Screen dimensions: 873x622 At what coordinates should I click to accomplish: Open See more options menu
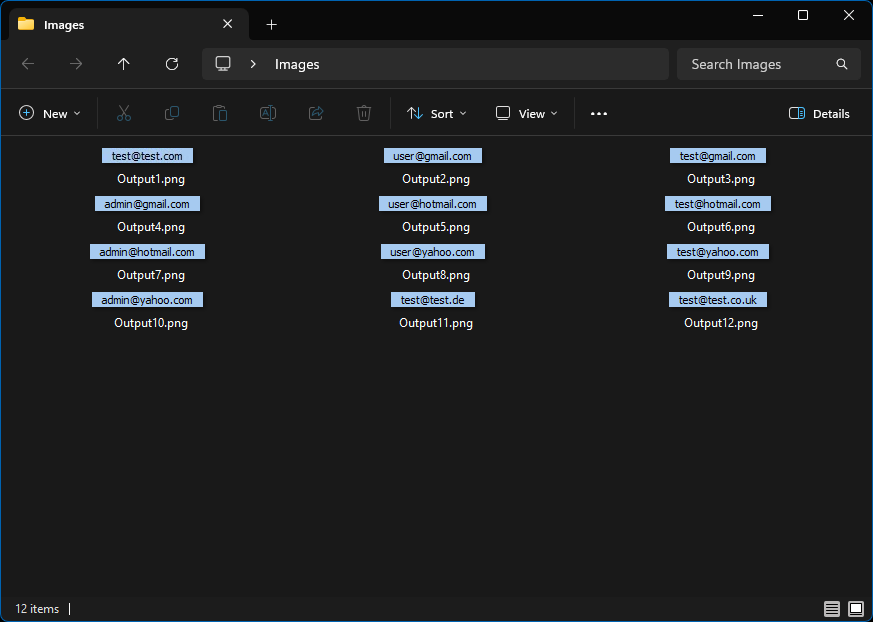[x=599, y=114]
